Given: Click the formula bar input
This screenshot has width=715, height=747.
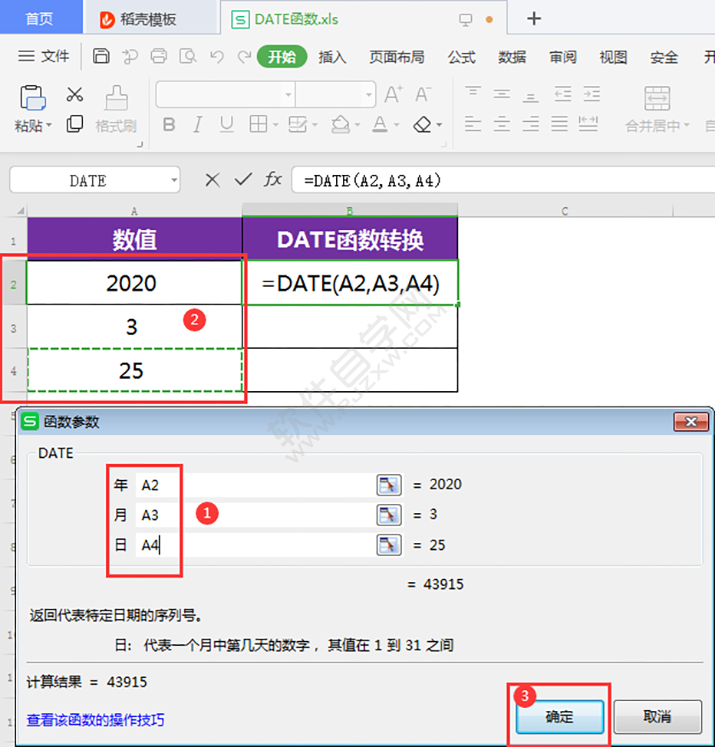Looking at the screenshot, I should (x=503, y=180).
